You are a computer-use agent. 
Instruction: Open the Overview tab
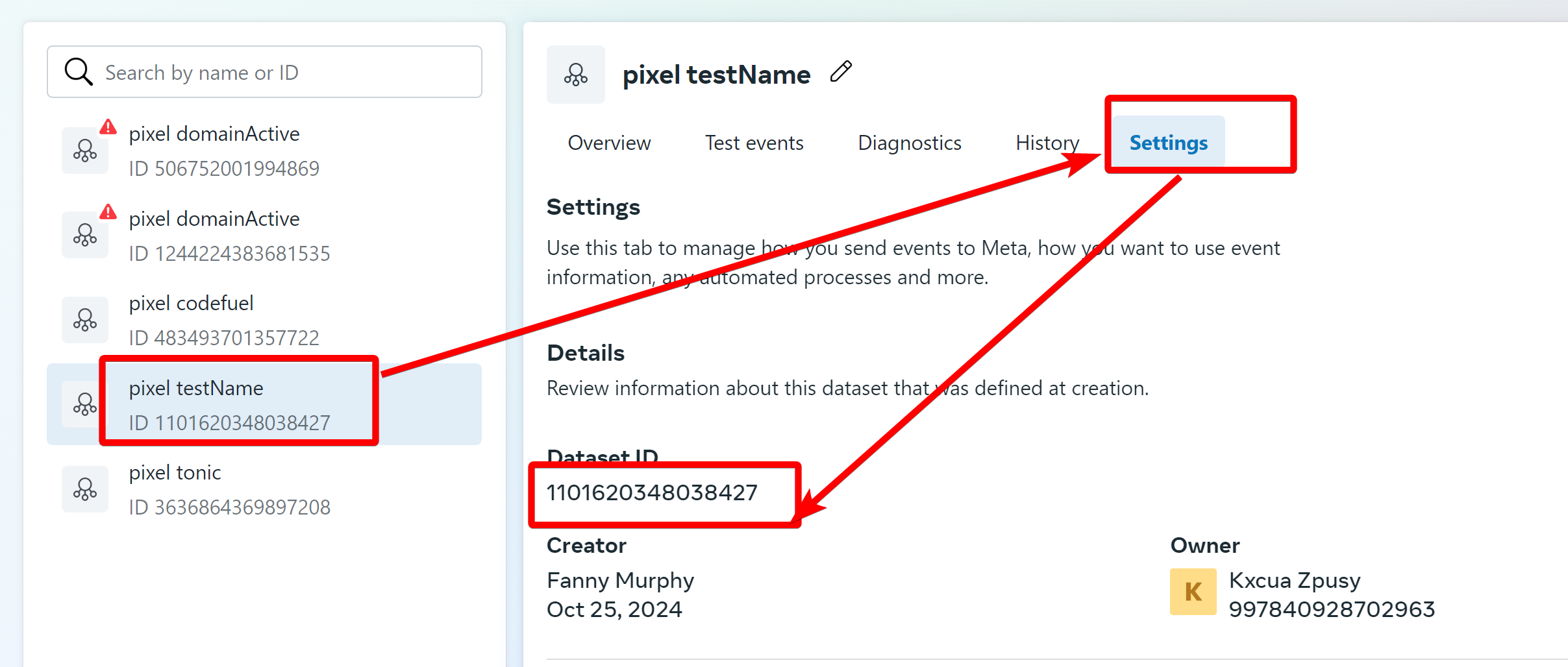(x=609, y=143)
